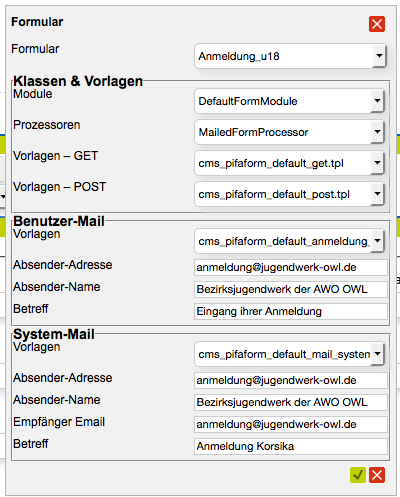
Task: Close the Formular dialog with top red X
Action: (x=377, y=24)
